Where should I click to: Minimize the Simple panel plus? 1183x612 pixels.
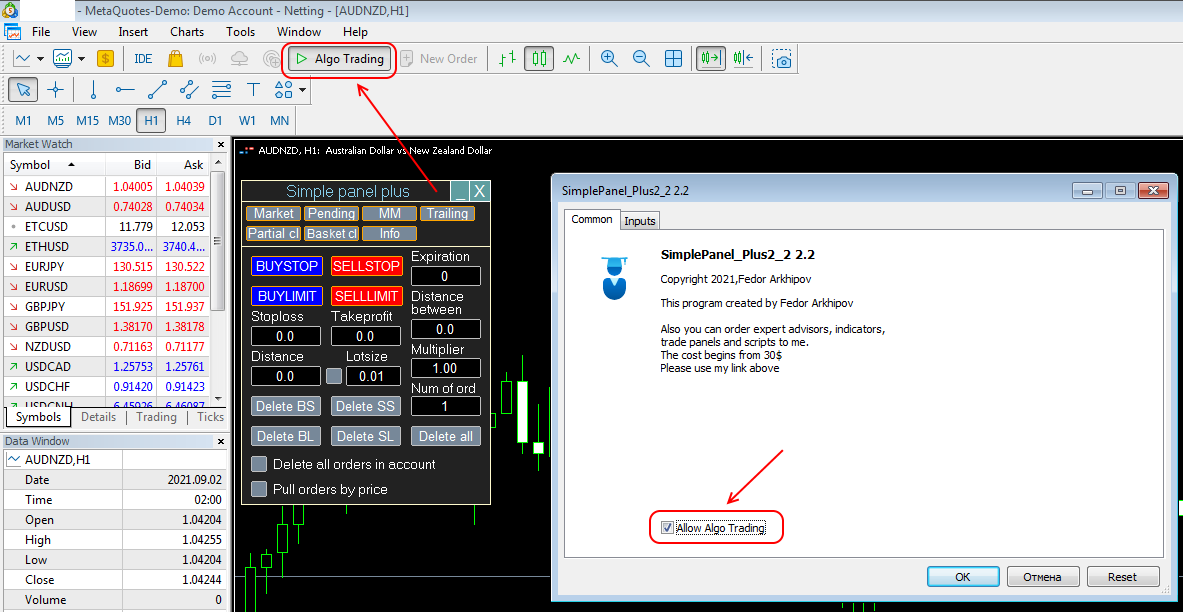pyautogui.click(x=460, y=192)
